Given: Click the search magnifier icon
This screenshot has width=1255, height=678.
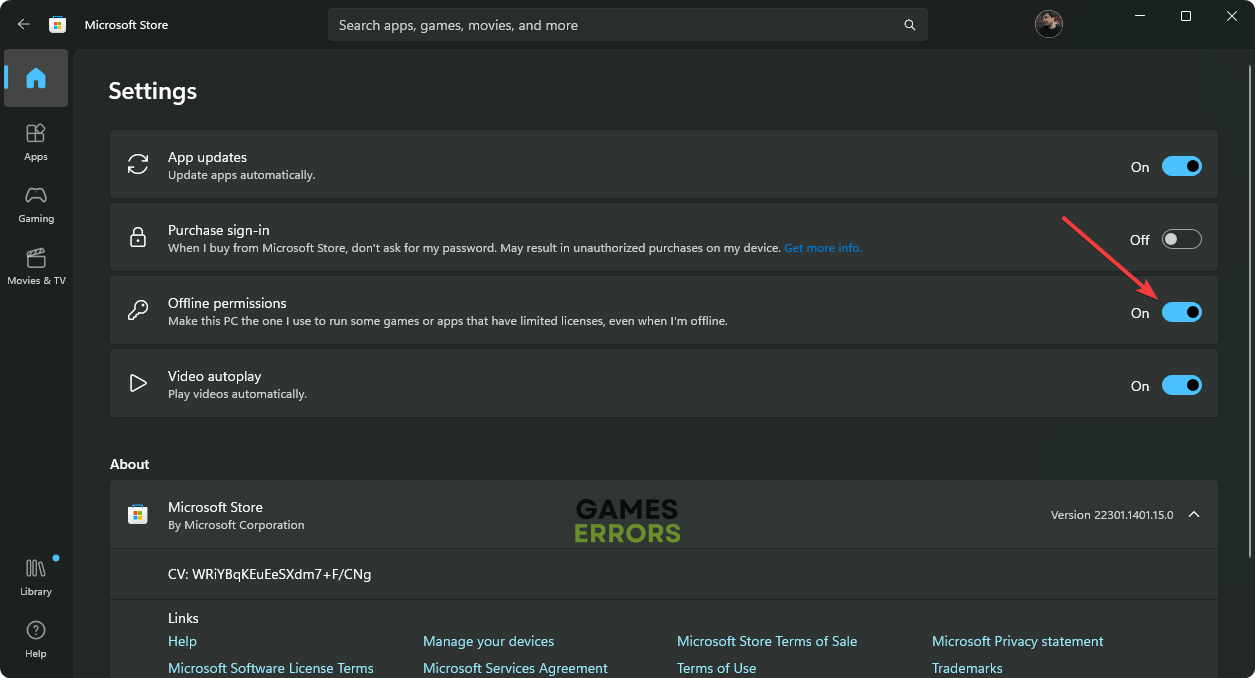Looking at the screenshot, I should tap(909, 25).
